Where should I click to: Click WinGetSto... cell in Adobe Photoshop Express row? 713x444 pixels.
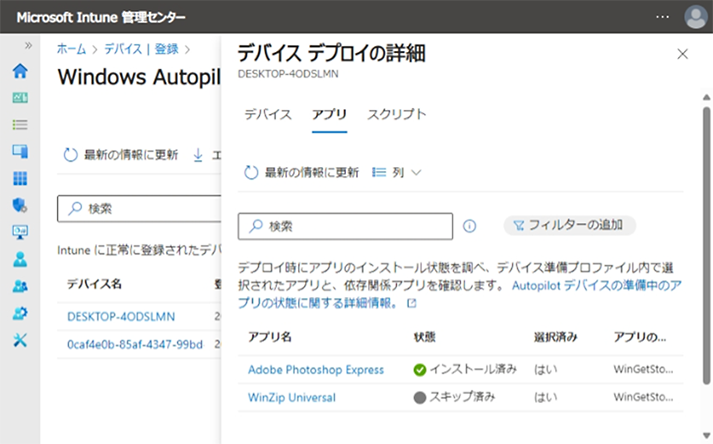click(x=643, y=369)
